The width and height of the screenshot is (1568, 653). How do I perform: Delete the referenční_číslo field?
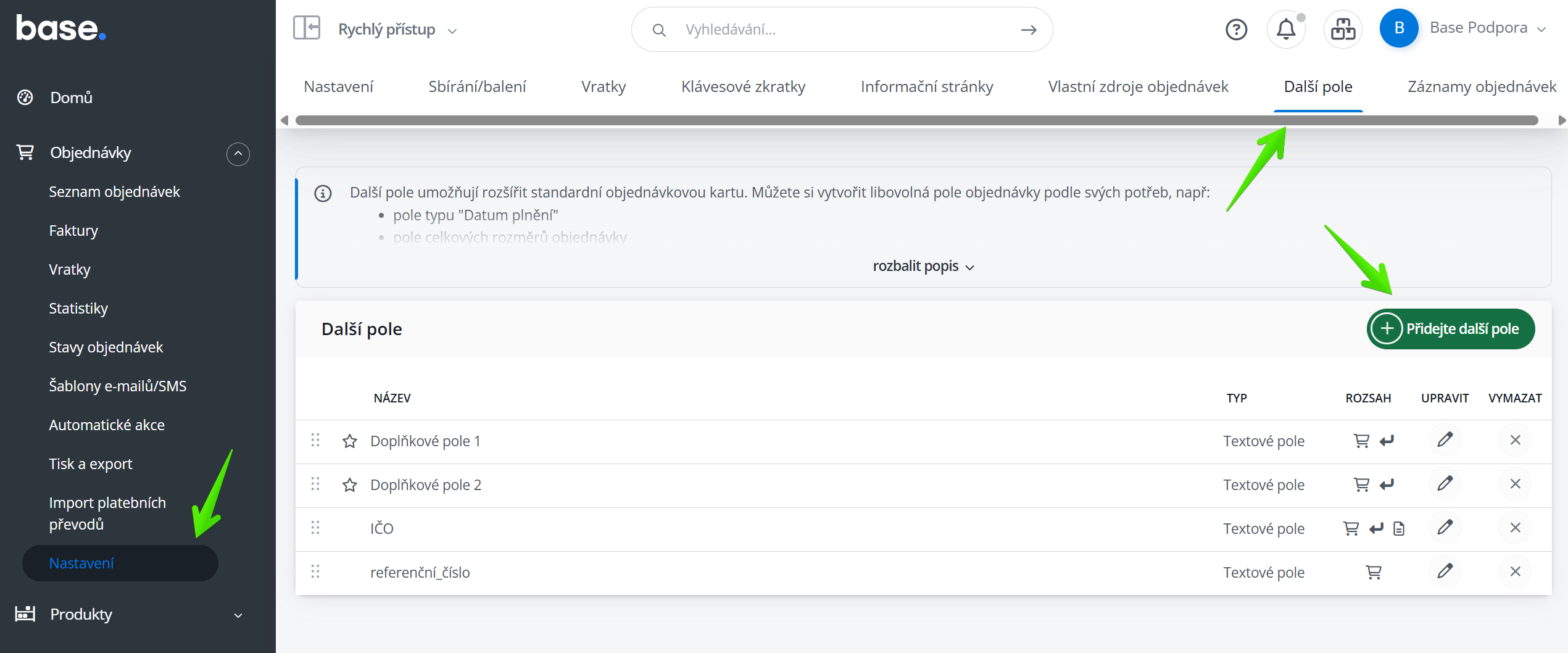tap(1515, 572)
